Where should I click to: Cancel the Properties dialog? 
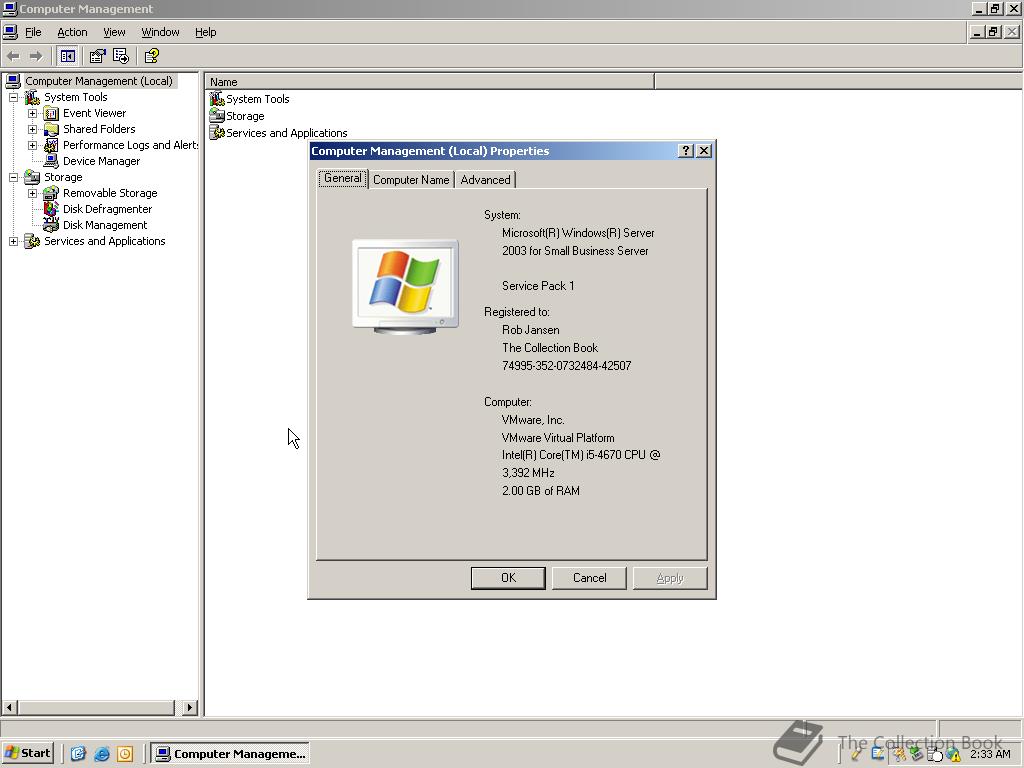(x=589, y=578)
